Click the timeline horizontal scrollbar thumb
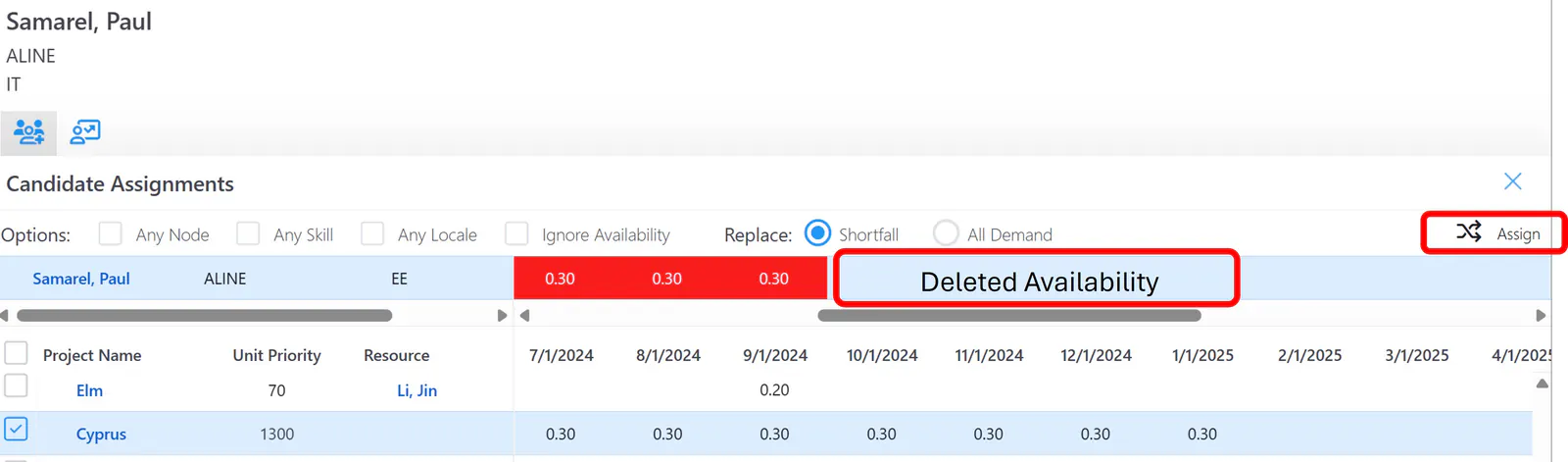 coord(1009,316)
